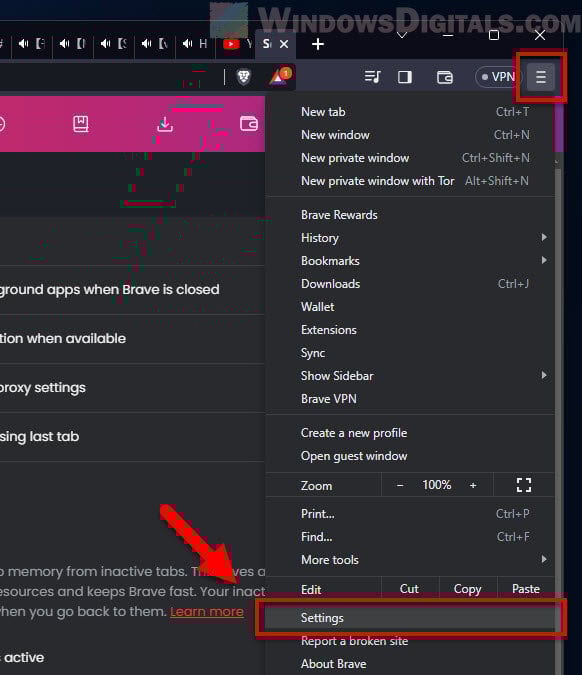Open the tab search chevron
The height and width of the screenshot is (675, 582).
tap(402, 35)
